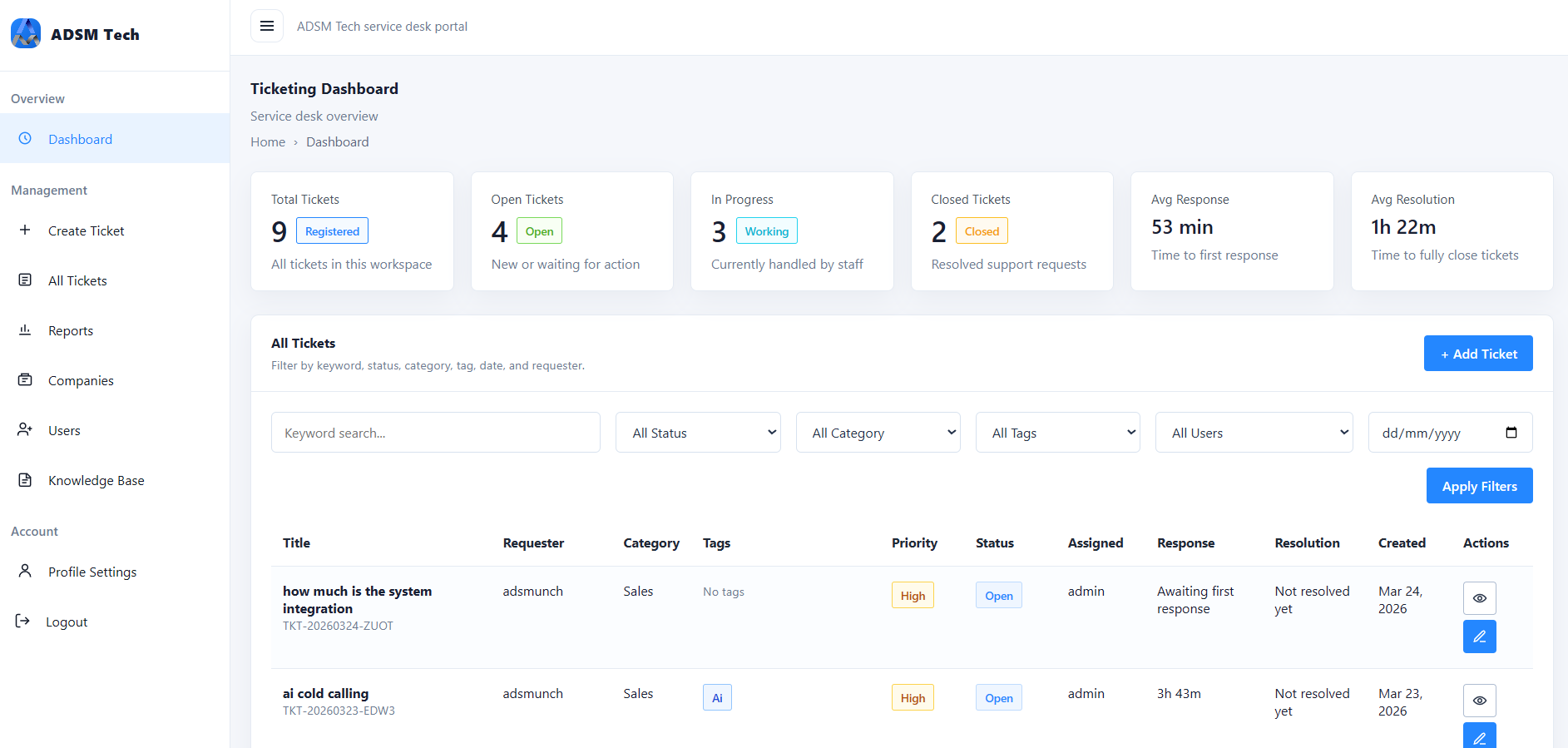1568x748 pixels.
Task: Click the Create Ticket plus icon
Action: click(x=25, y=230)
